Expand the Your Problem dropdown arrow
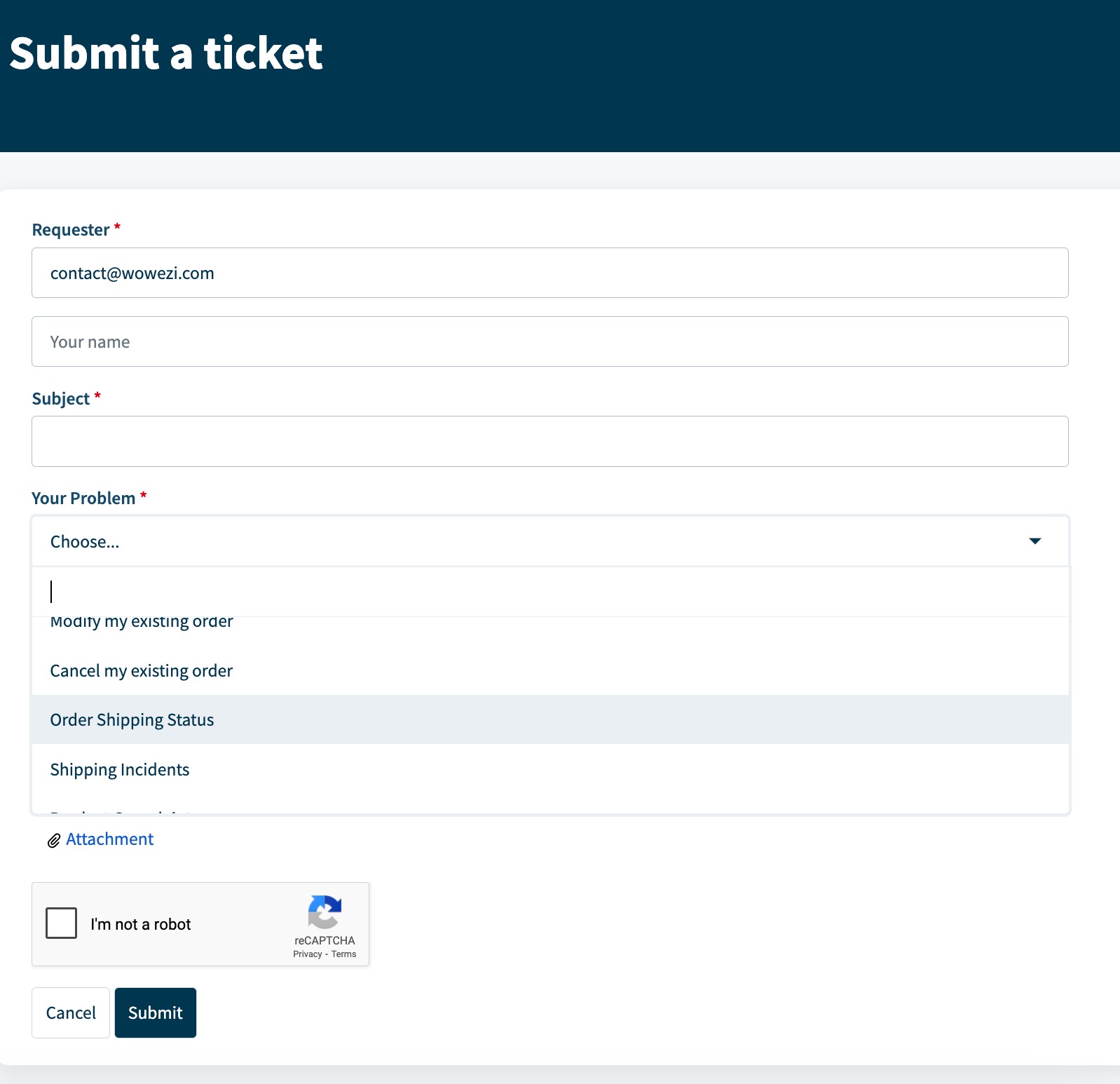This screenshot has height=1084, width=1120. point(1034,541)
